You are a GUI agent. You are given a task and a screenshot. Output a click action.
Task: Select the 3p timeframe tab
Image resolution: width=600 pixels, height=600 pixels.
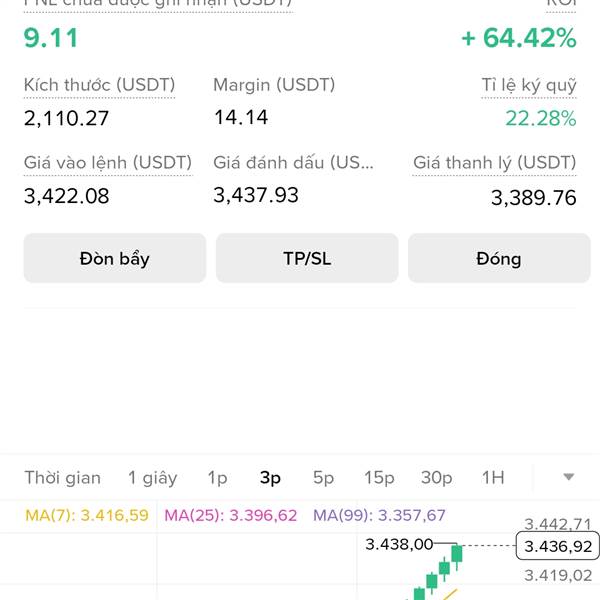tap(270, 478)
